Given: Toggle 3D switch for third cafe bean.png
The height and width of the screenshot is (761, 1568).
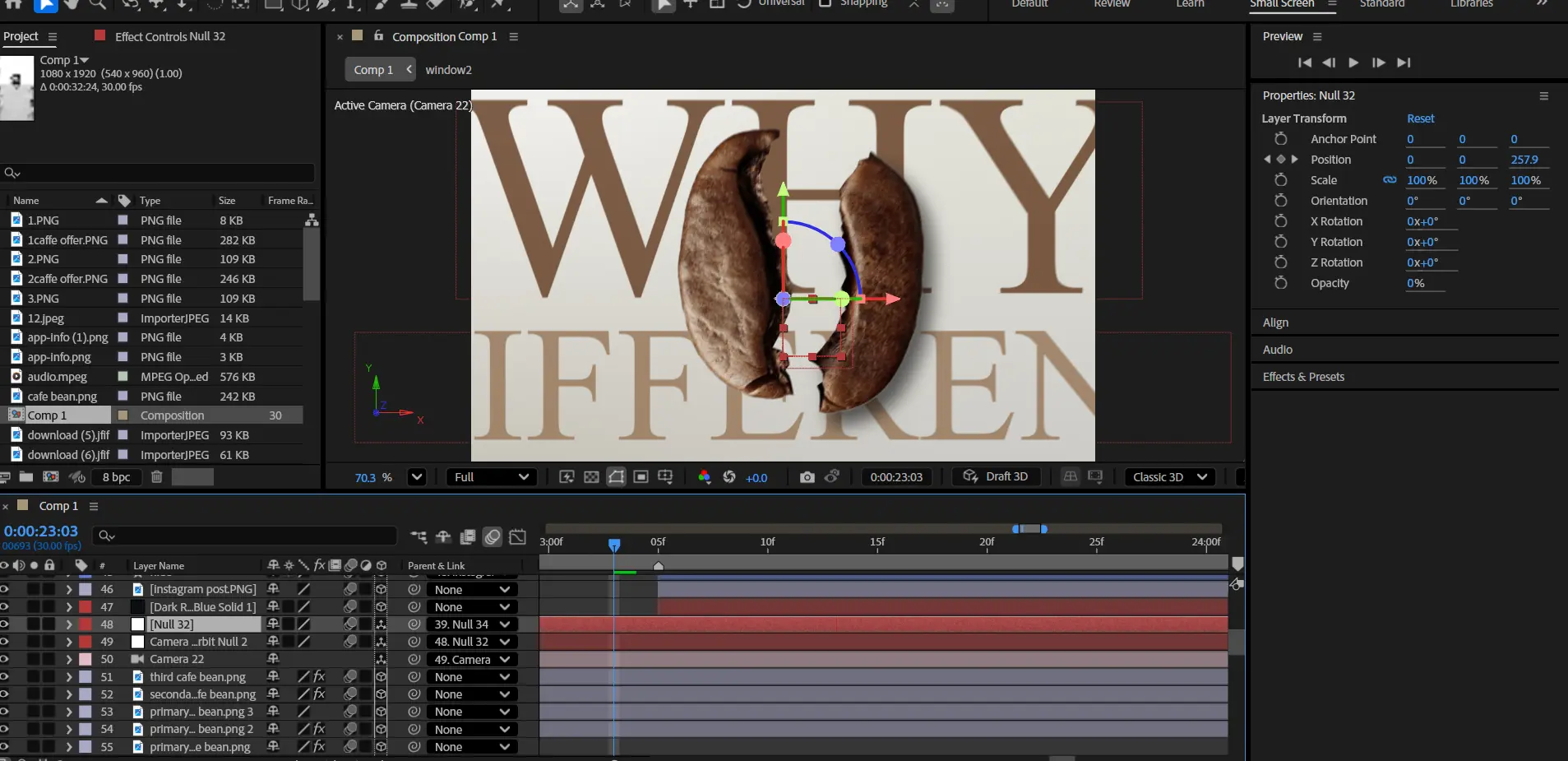Looking at the screenshot, I should pyautogui.click(x=381, y=677).
